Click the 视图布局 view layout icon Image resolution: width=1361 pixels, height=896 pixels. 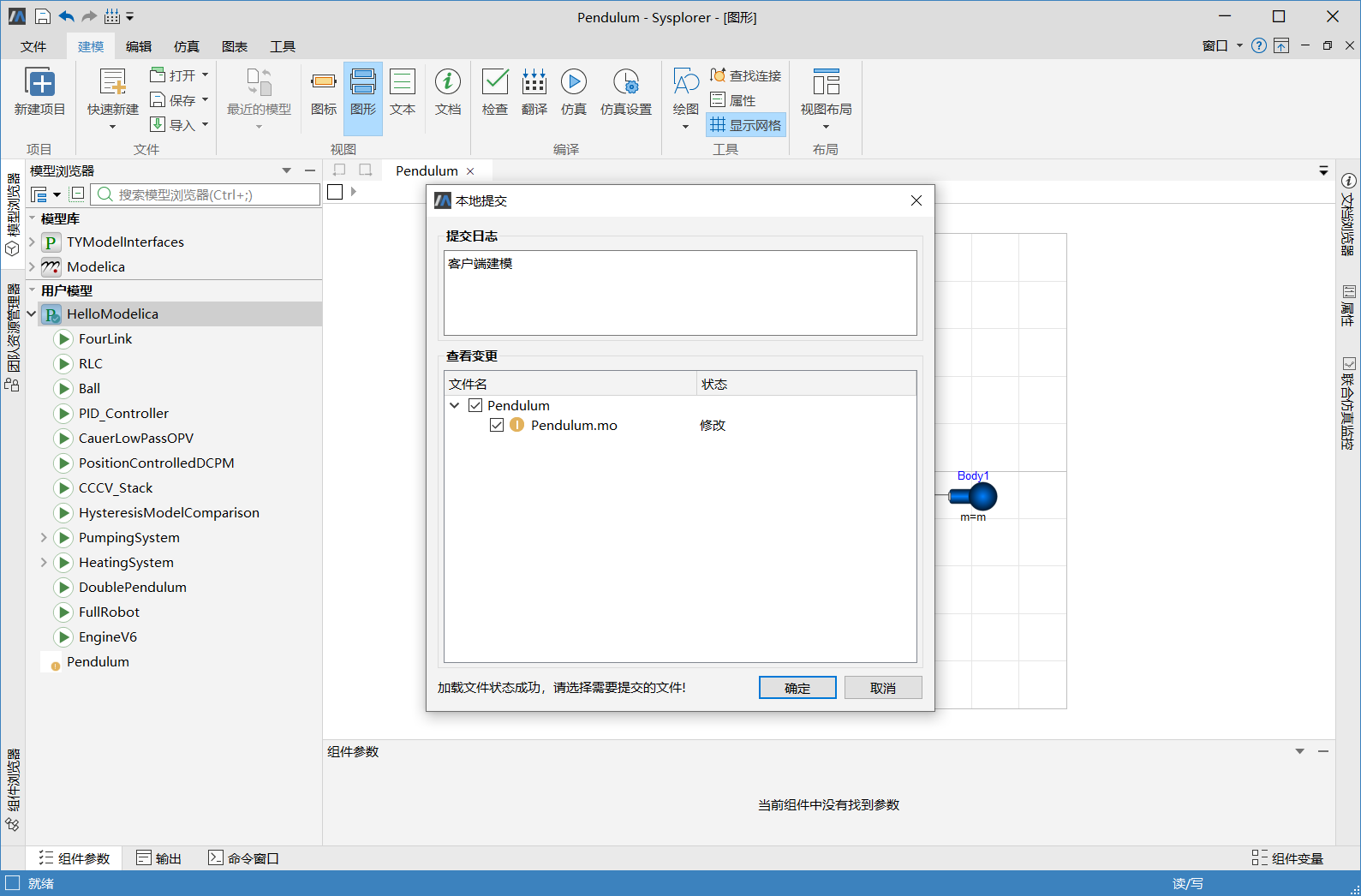click(826, 82)
